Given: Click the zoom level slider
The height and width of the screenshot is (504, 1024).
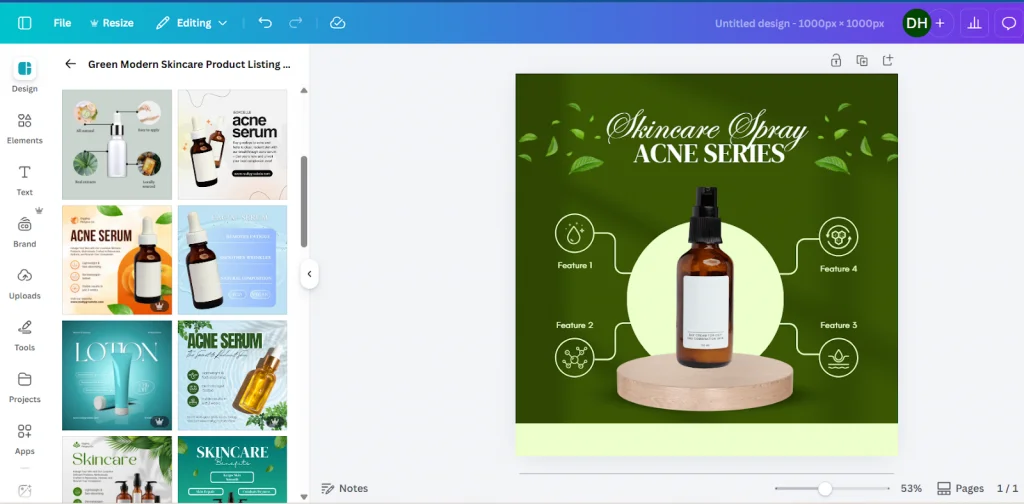Looking at the screenshot, I should [x=825, y=488].
